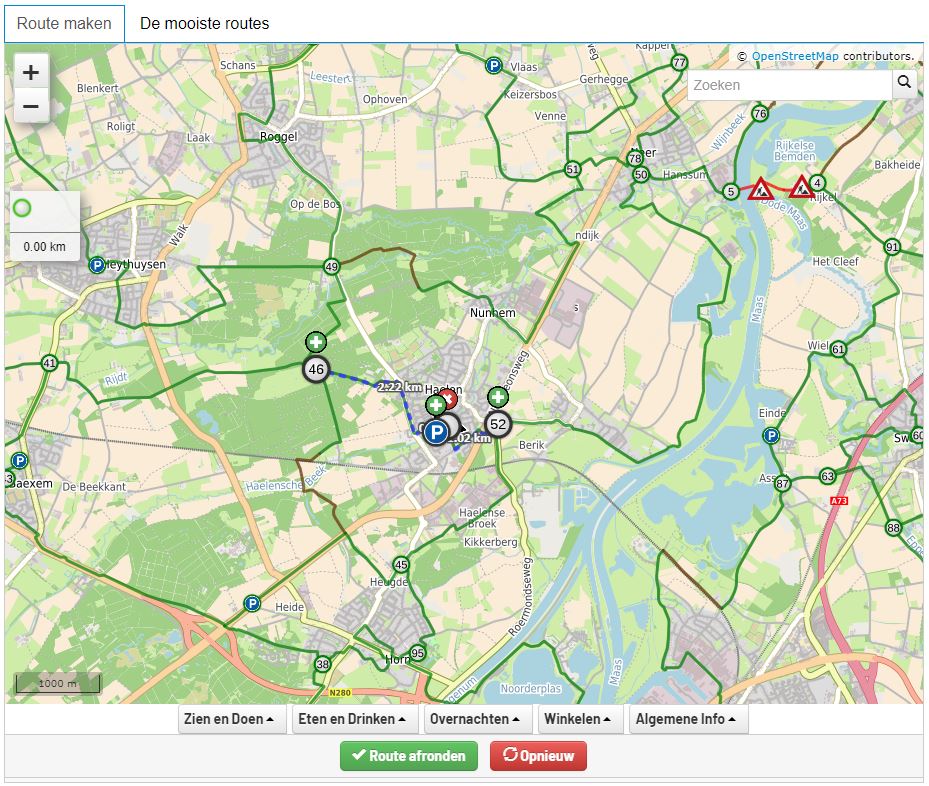The width and height of the screenshot is (929, 786).
Task: Click the red Opnieuw button
Action: tap(538, 756)
